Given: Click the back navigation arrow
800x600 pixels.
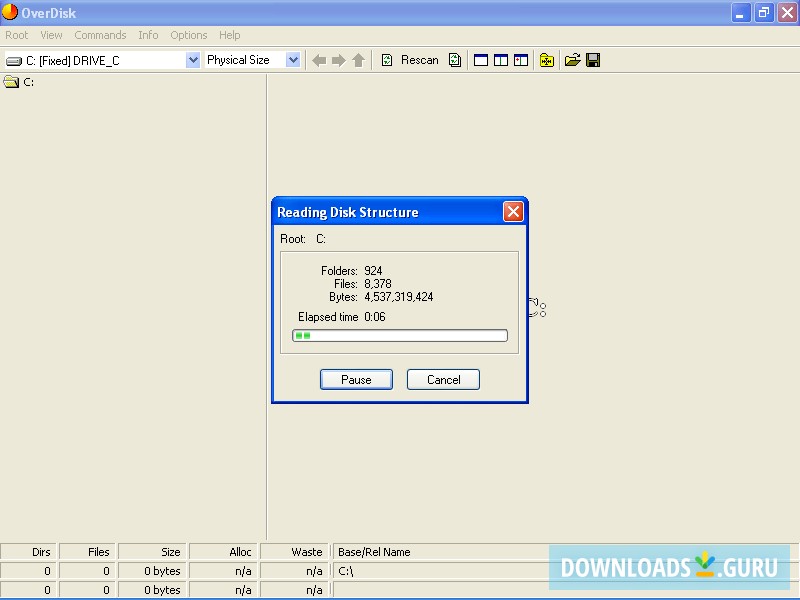Looking at the screenshot, I should click(318, 60).
